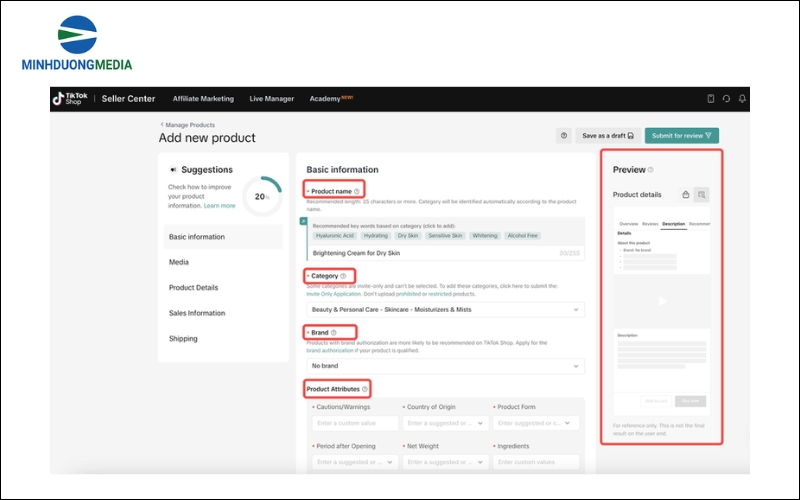Click the Preview info icon
Viewport: 800px width, 500px height.
point(651,170)
